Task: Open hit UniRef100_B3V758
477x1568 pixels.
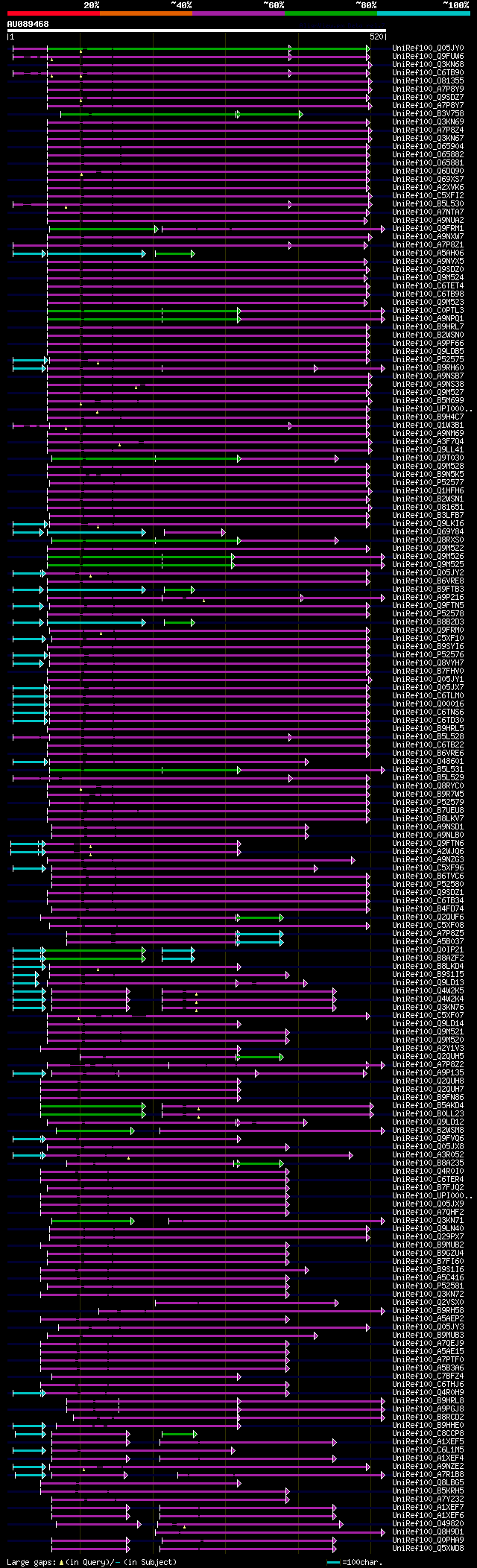Action: [428, 114]
